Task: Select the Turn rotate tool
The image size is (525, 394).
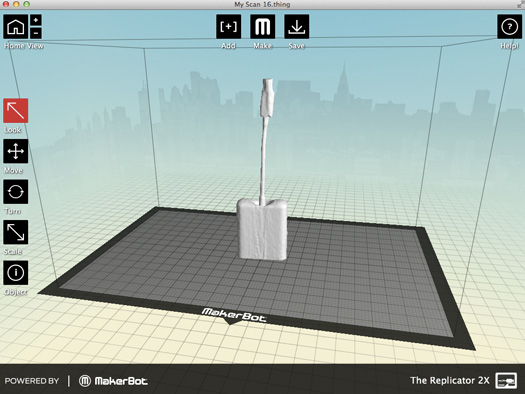Action: coord(16,192)
